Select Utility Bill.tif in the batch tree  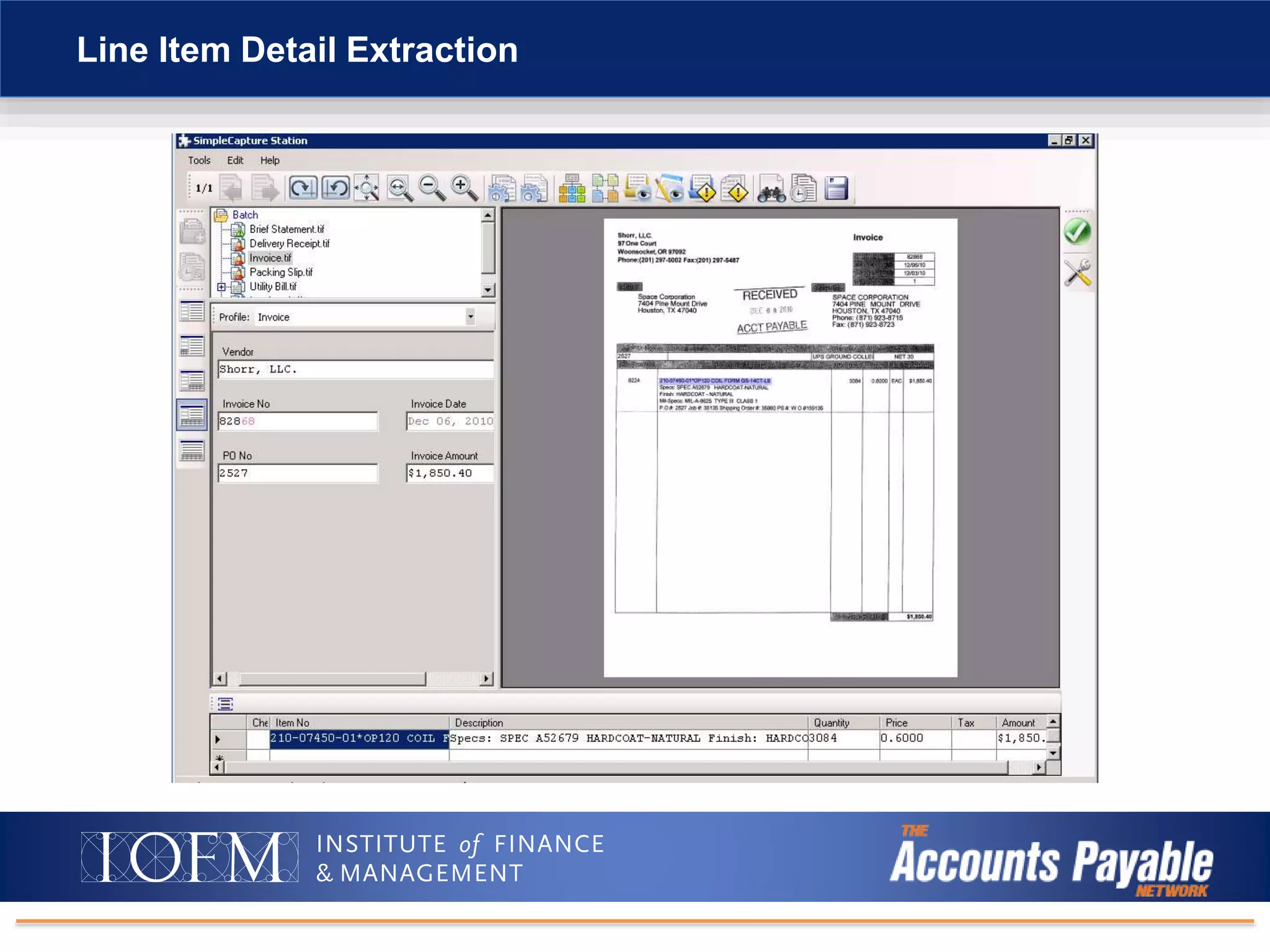273,286
